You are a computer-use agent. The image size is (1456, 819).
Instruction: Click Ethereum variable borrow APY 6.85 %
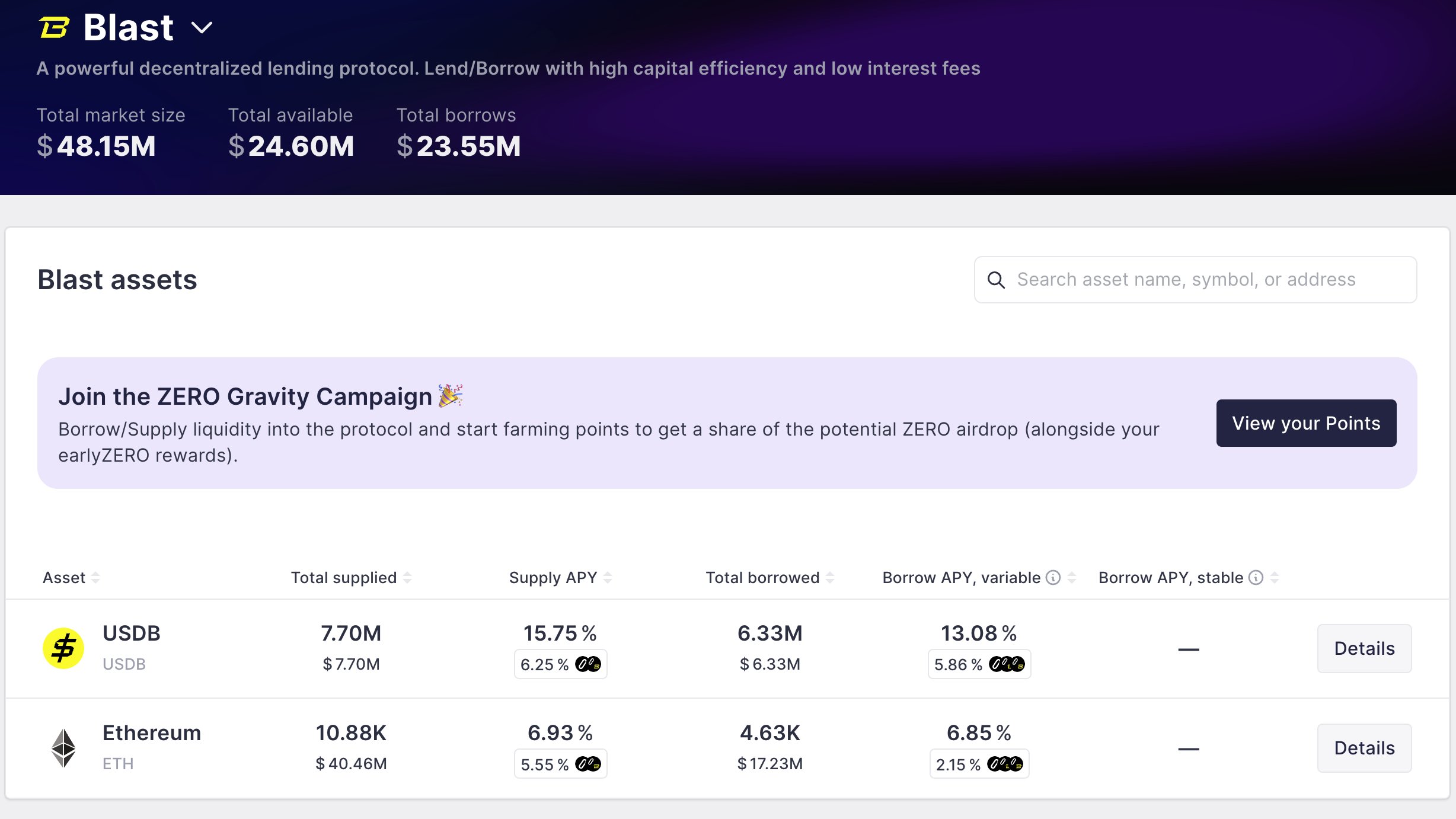pos(979,732)
